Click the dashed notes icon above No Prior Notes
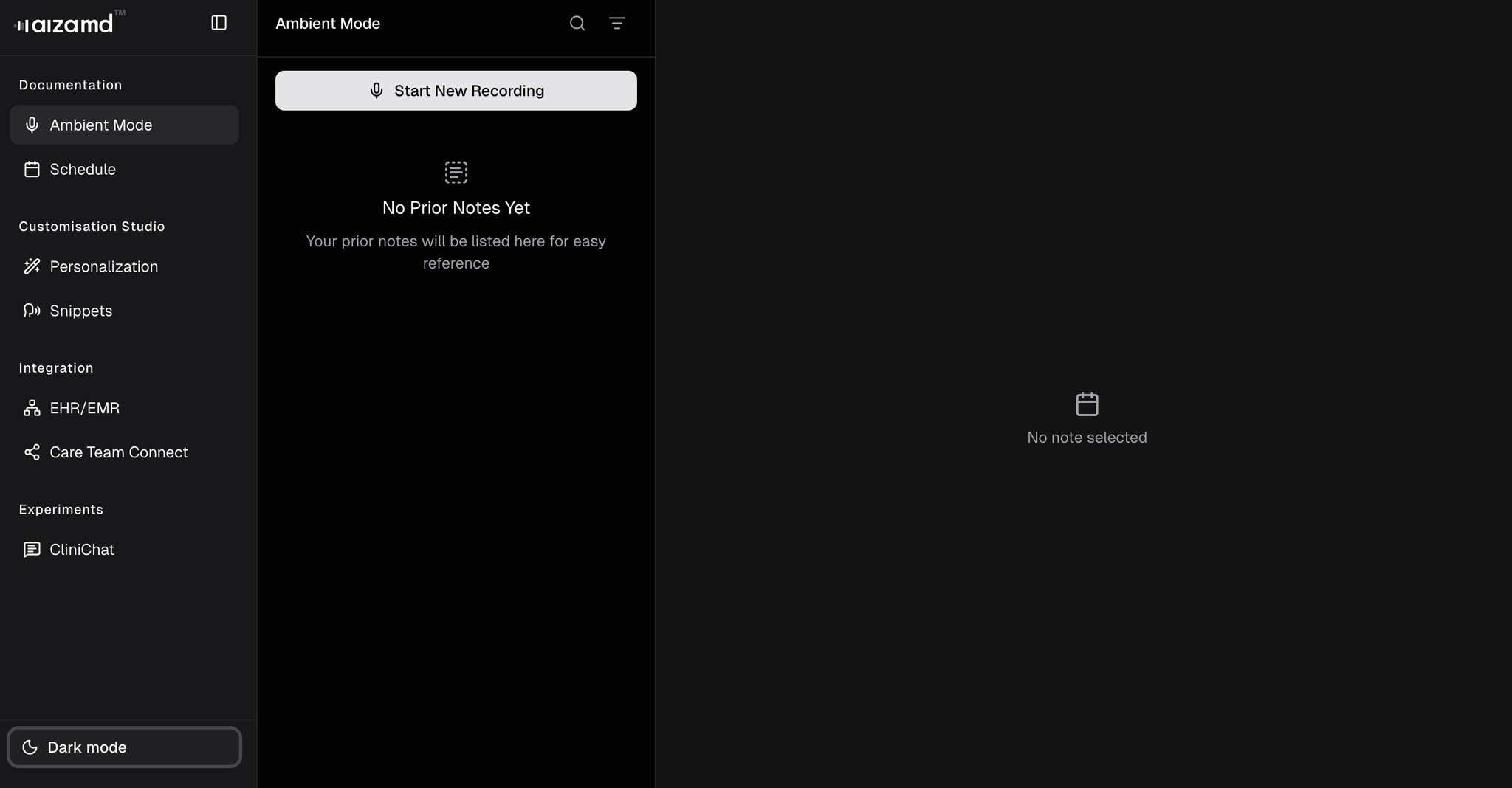This screenshot has height=788, width=1512. click(x=456, y=172)
